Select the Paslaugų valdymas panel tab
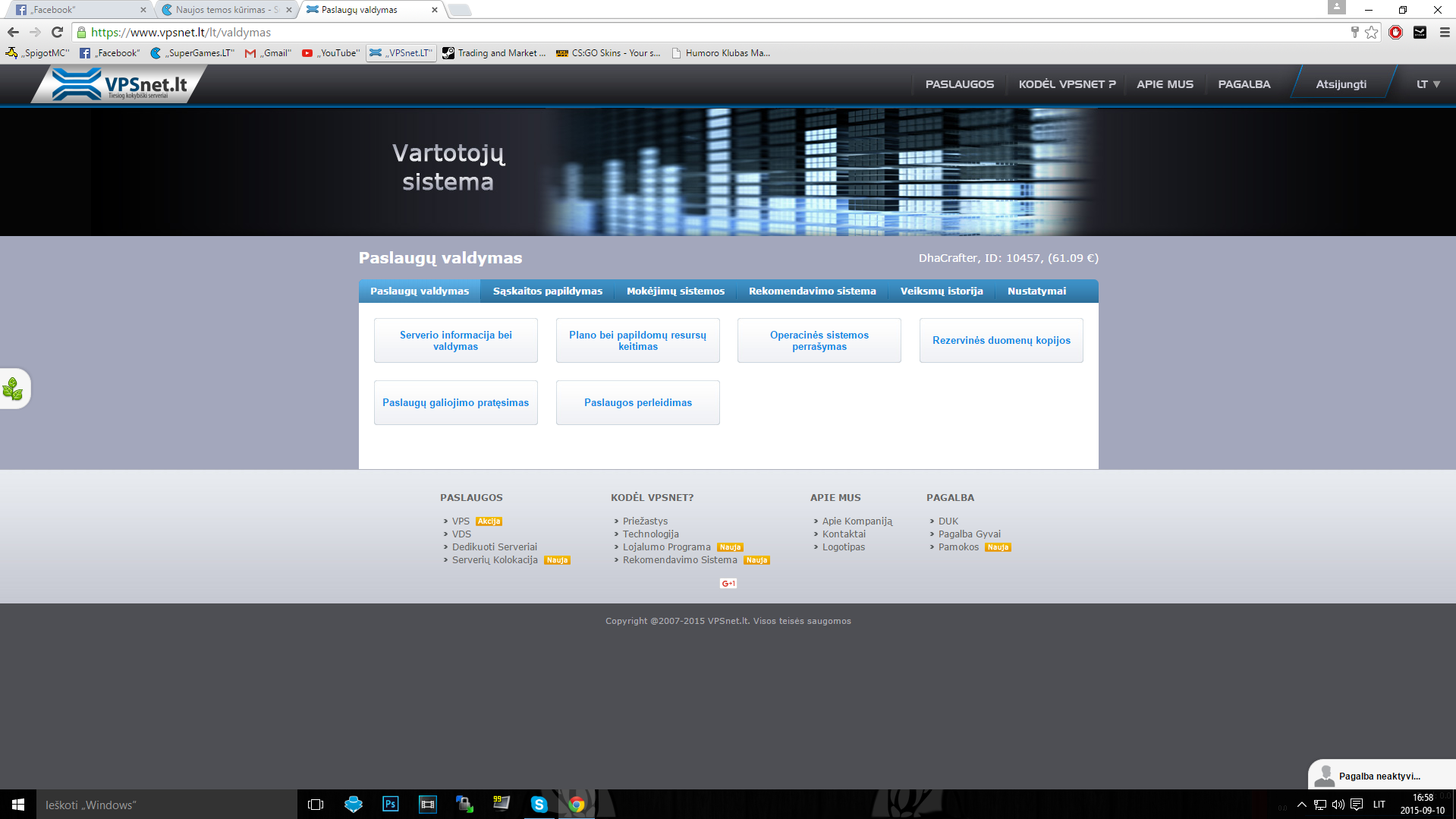 420,291
